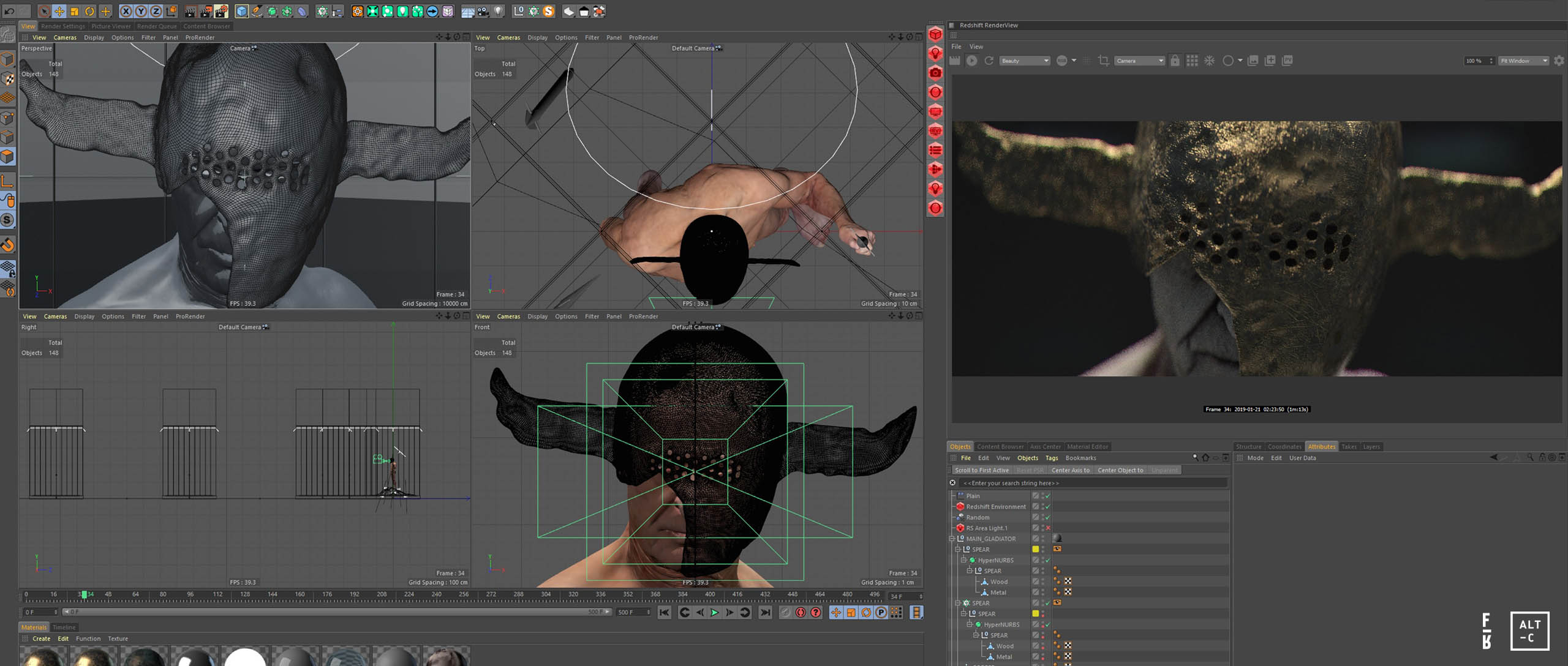Click the Render to Picture Viewer clapperboard icon
This screenshot has width=1568, height=666.
coord(206,11)
